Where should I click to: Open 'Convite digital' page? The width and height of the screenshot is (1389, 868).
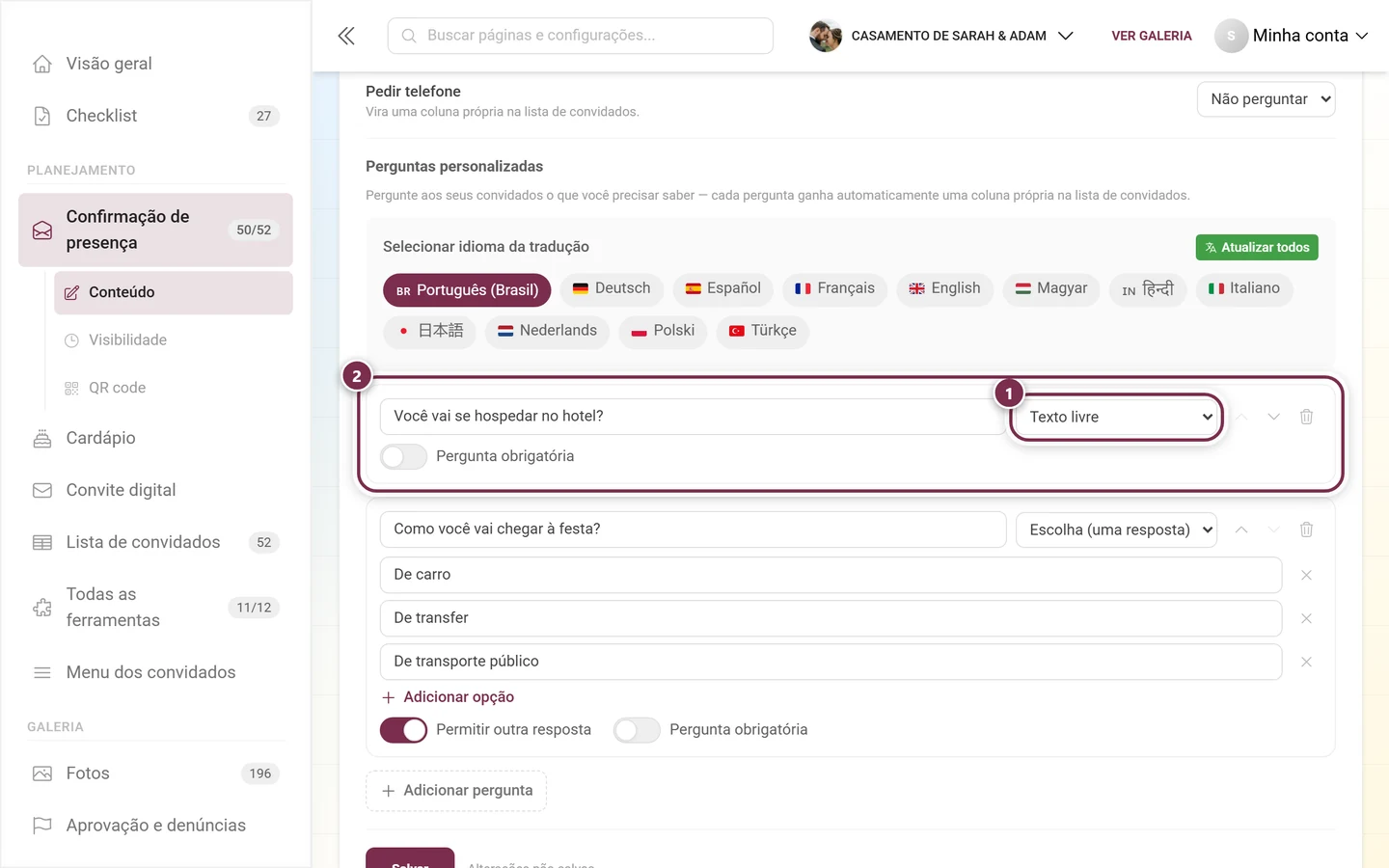155,490
